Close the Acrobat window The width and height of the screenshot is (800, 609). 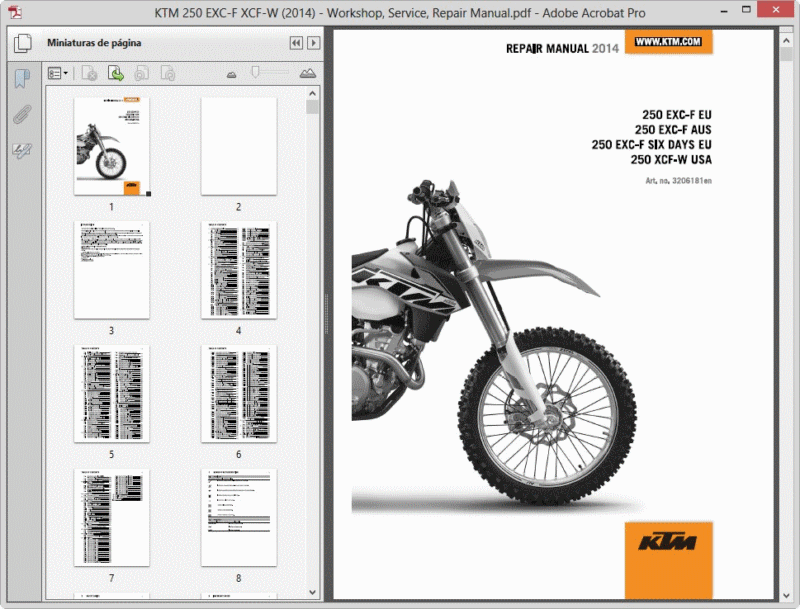(776, 10)
